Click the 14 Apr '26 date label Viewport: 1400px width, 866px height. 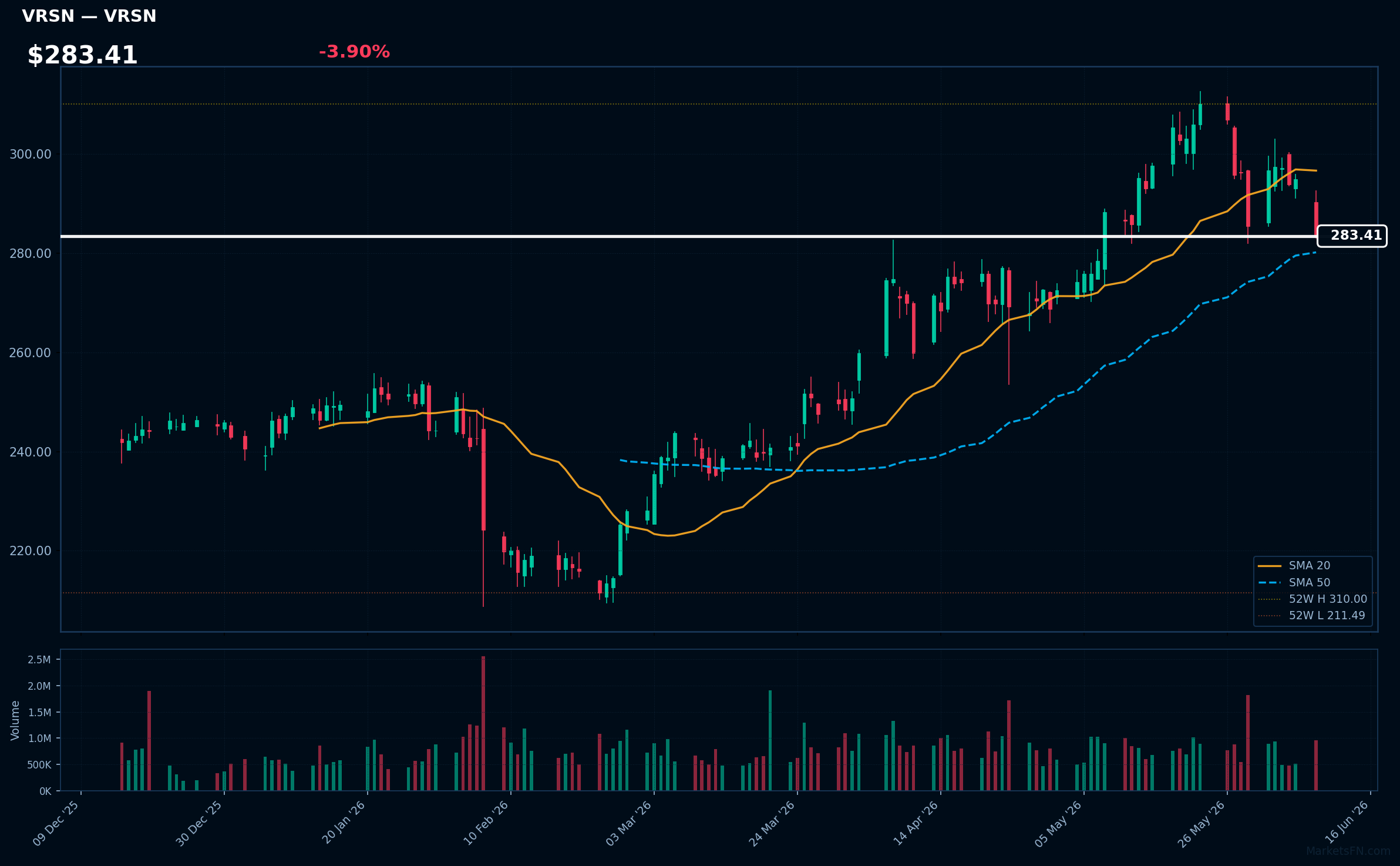point(916,823)
